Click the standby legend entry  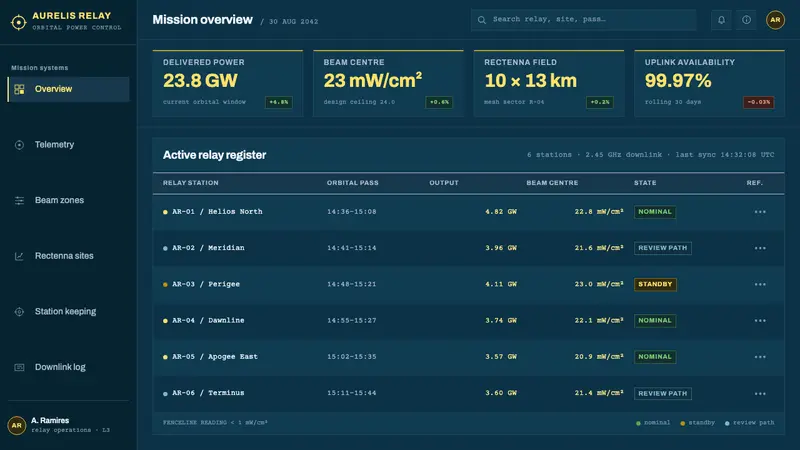click(x=697, y=423)
